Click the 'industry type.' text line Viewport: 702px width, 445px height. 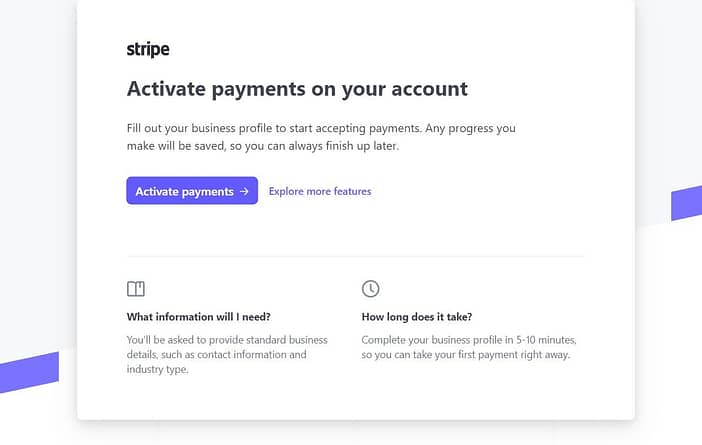point(158,369)
